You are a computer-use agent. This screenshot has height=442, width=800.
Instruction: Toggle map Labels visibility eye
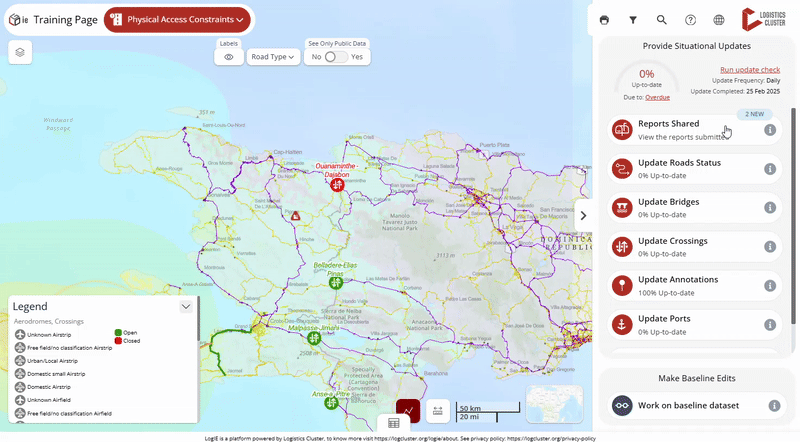[x=229, y=57]
